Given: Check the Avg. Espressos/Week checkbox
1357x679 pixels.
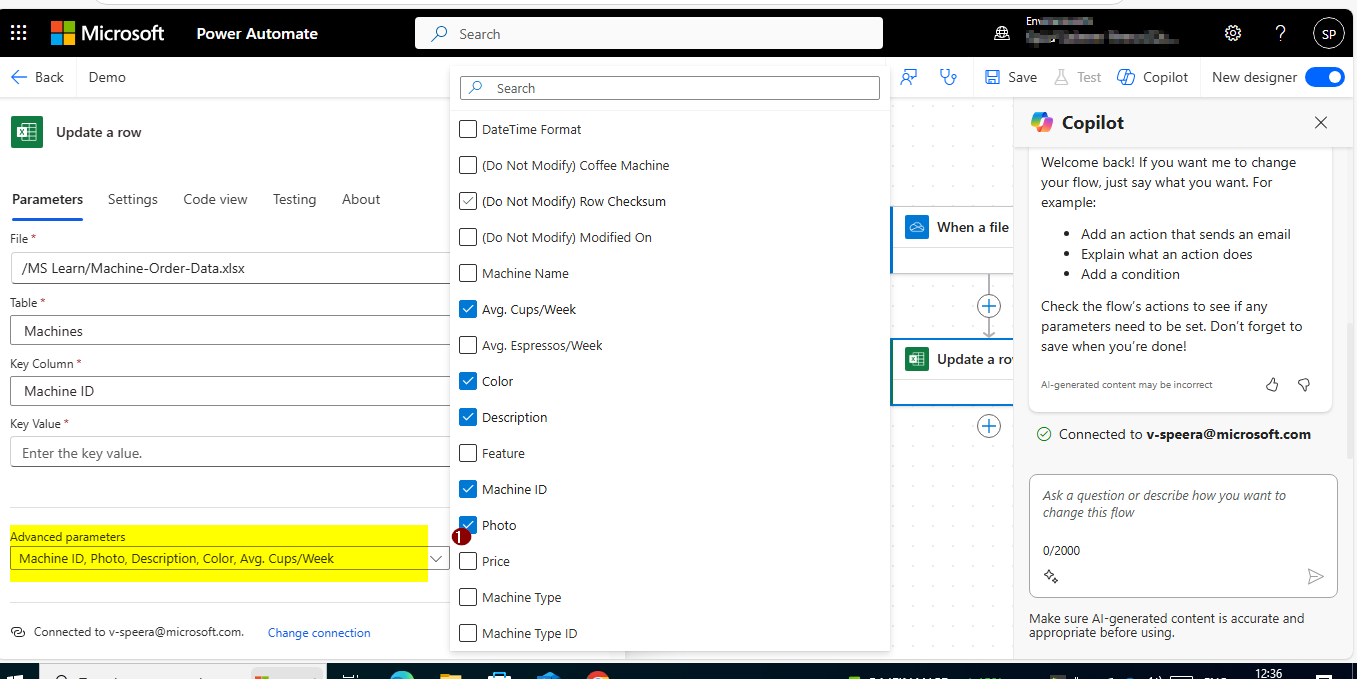Looking at the screenshot, I should coord(468,345).
